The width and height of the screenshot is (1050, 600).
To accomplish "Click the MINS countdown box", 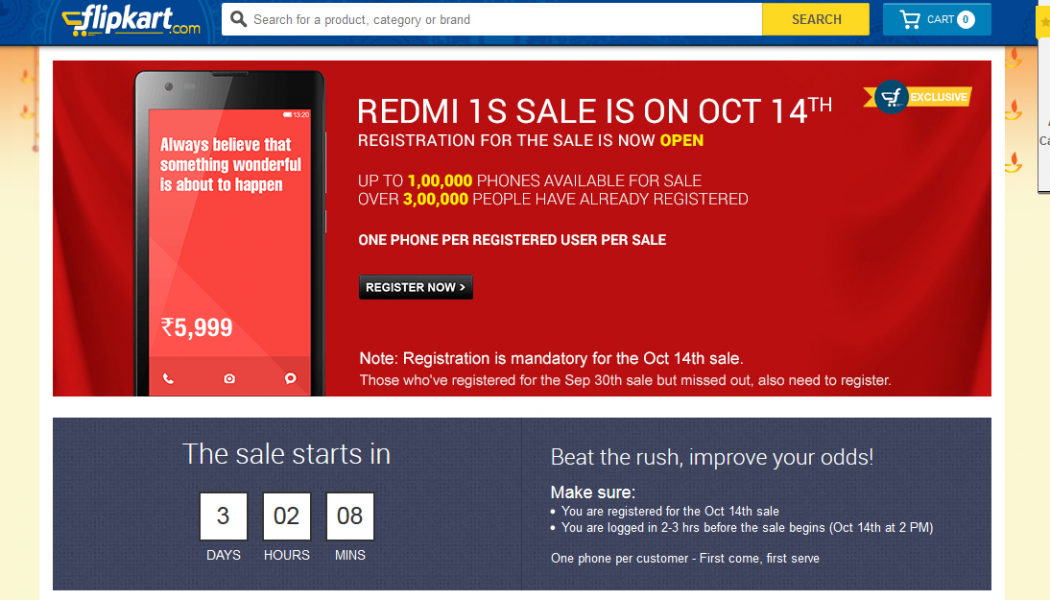I will tap(350, 516).
